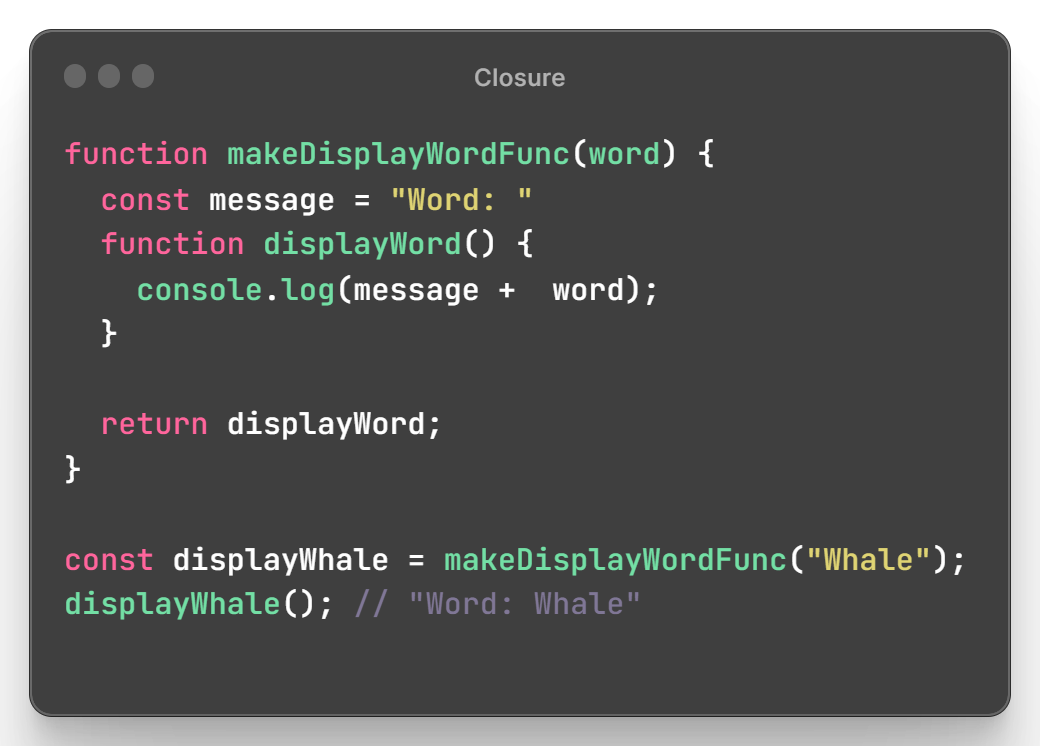Click displayWord in the inner function declaration
The width and height of the screenshot is (1040, 746).
362,245
